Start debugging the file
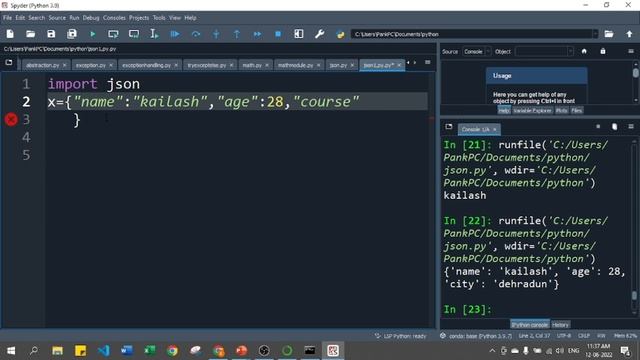The height and width of the screenshot is (360, 640). (x=175, y=34)
